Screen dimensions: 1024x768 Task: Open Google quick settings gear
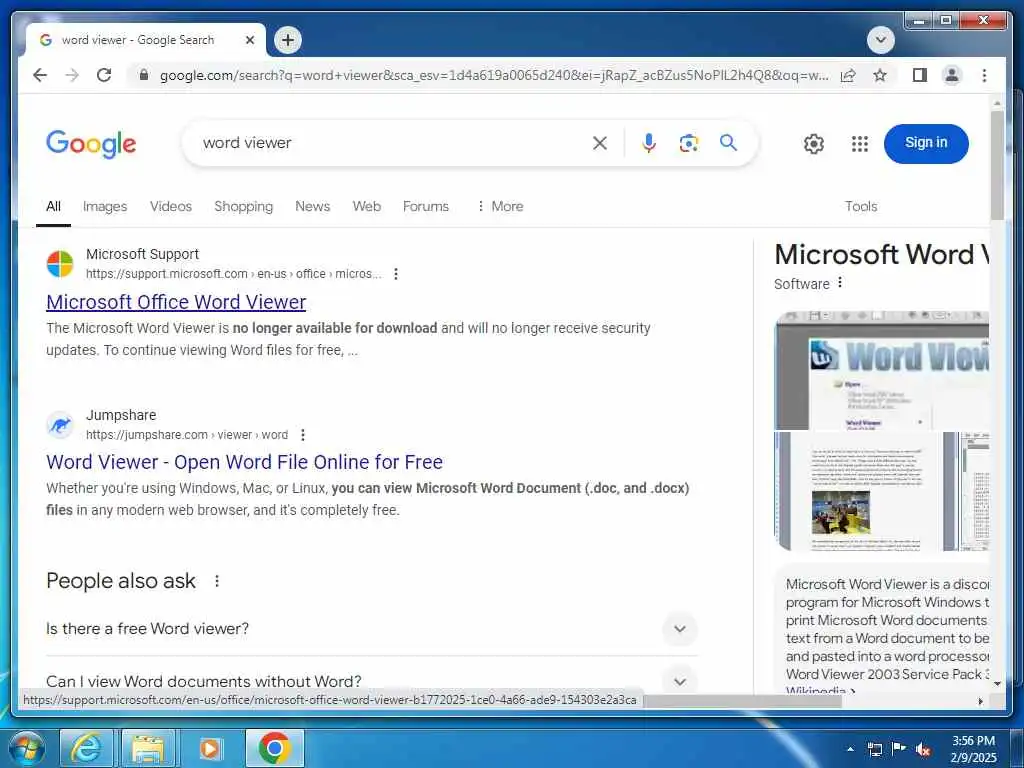[x=814, y=144]
